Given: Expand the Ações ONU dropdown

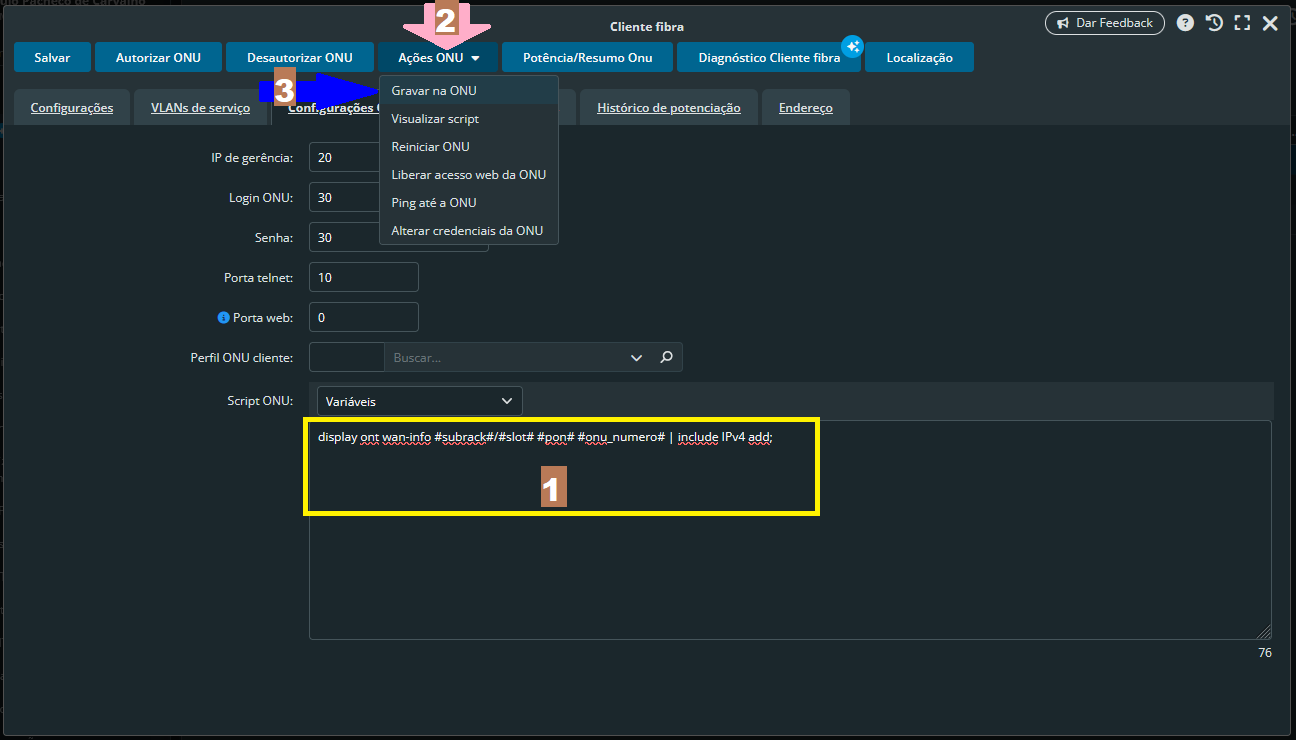Looking at the screenshot, I should (438, 58).
